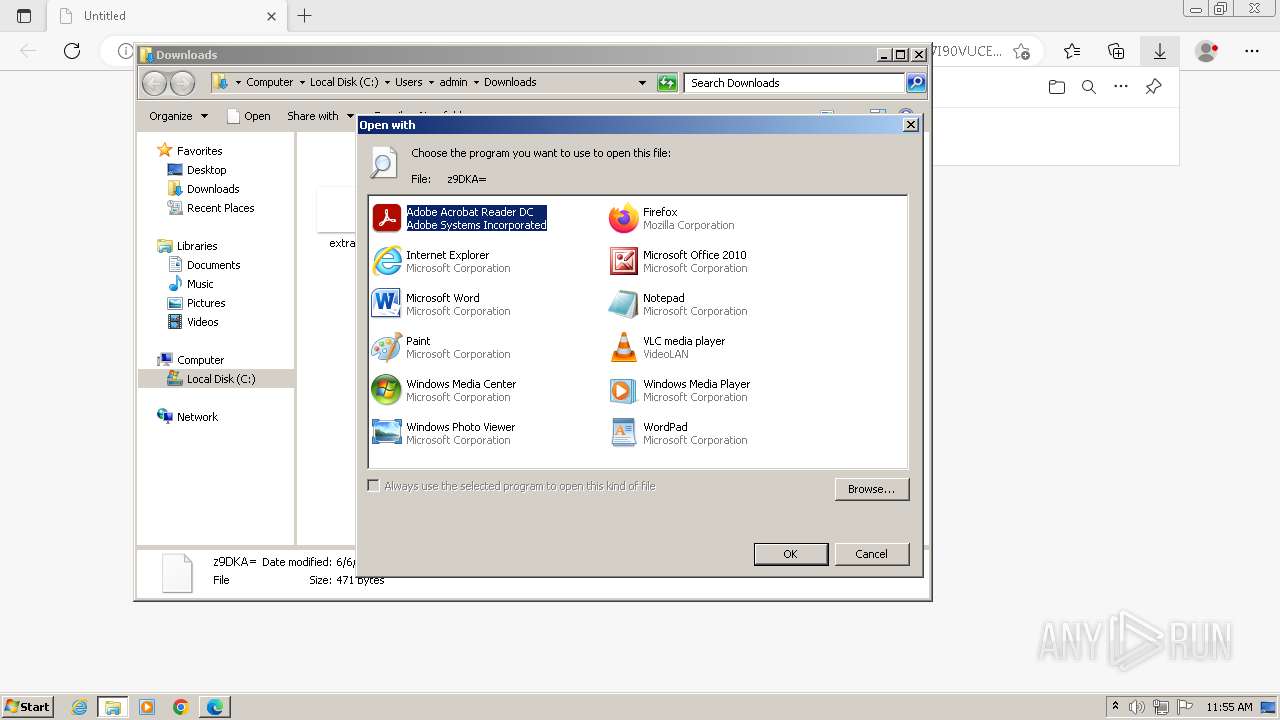Screen dimensions: 1280x720
Task: Click Explorer search magnifier button
Action: click(916, 83)
